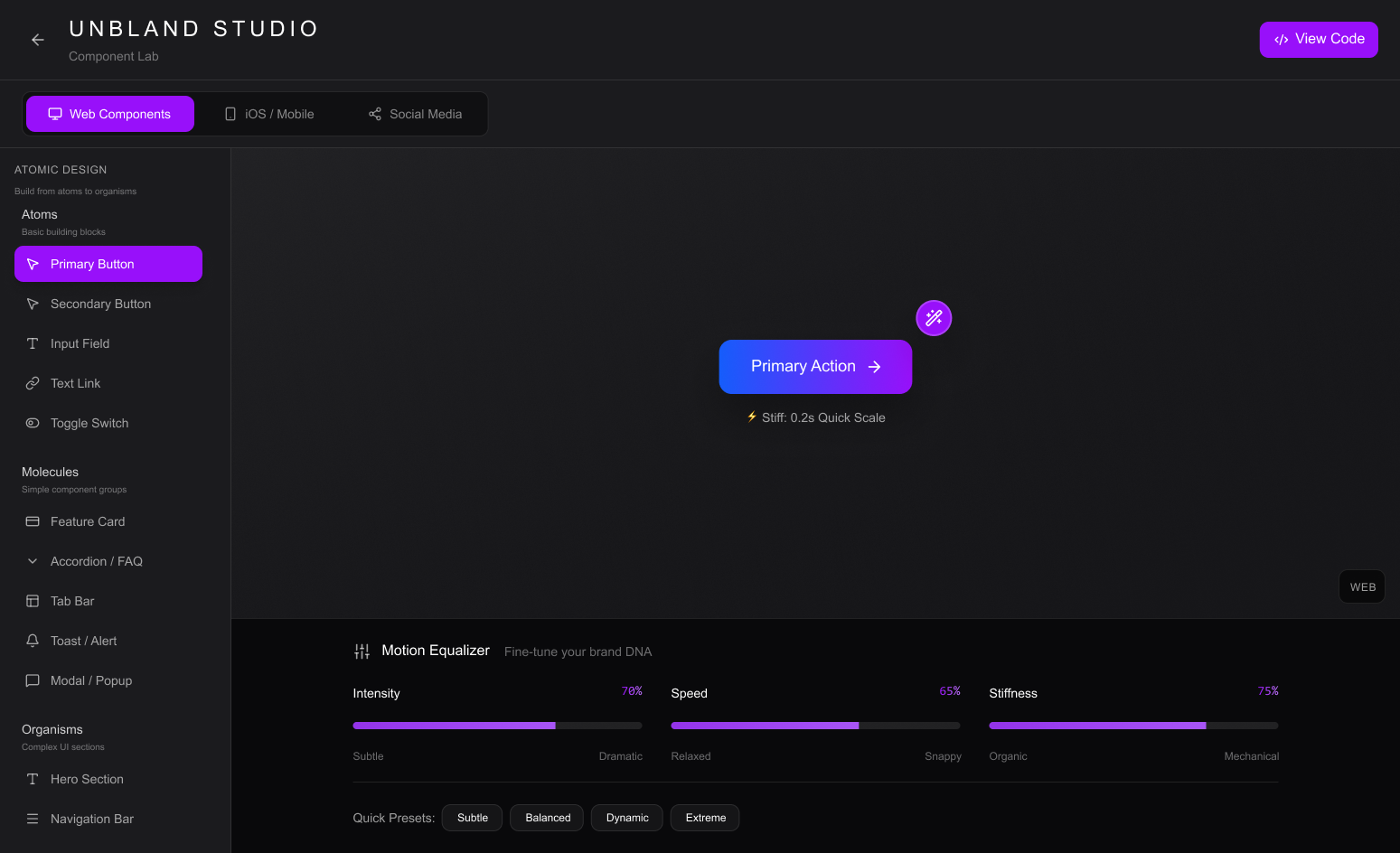The height and width of the screenshot is (853, 1400).
Task: Click the Molecules section heading
Action: [x=50, y=472]
